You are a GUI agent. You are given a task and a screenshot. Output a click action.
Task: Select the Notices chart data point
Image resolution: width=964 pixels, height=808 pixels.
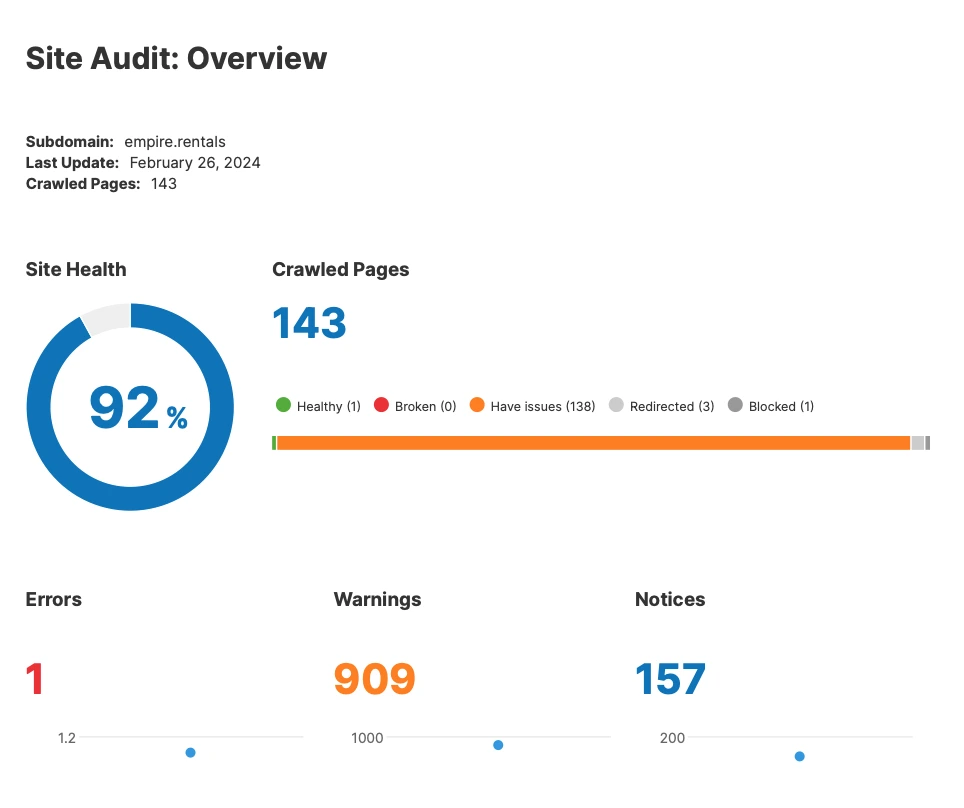coord(799,756)
